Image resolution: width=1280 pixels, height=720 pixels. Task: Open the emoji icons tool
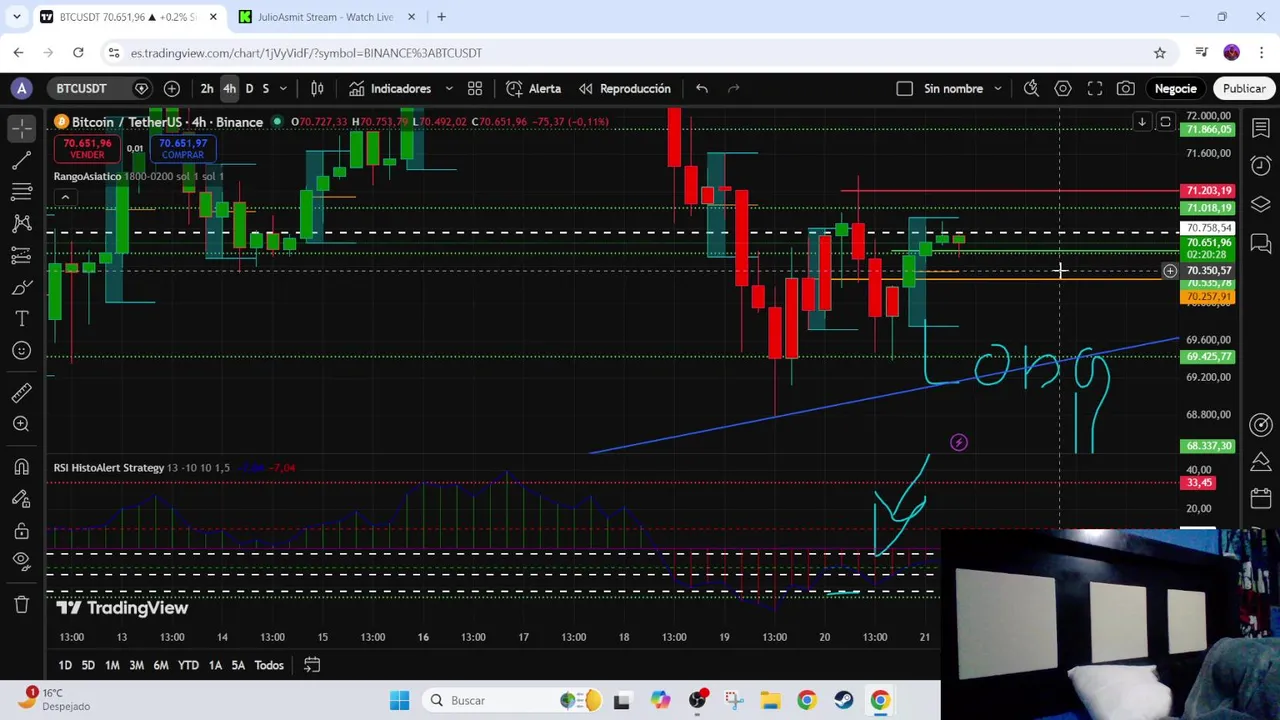click(22, 351)
